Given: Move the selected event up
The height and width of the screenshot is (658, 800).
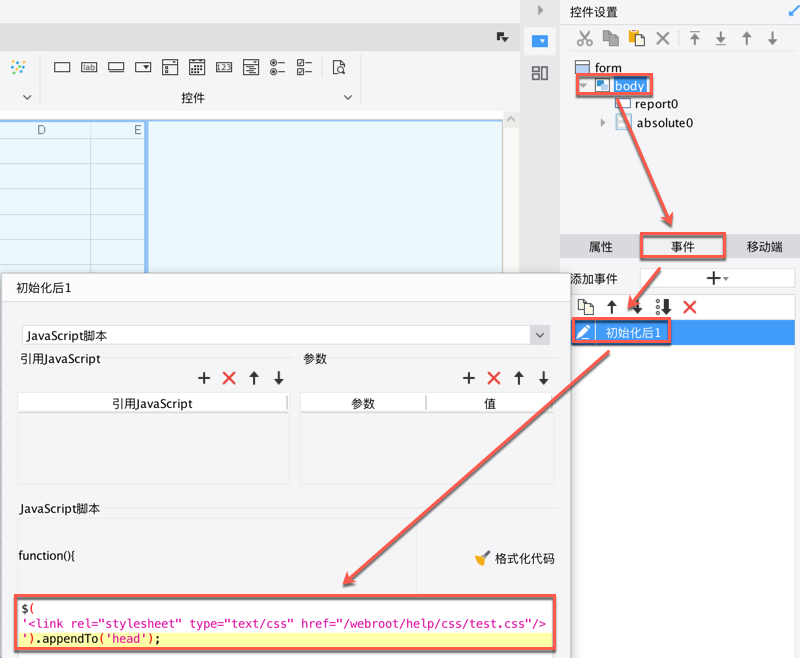Looking at the screenshot, I should click(612, 307).
